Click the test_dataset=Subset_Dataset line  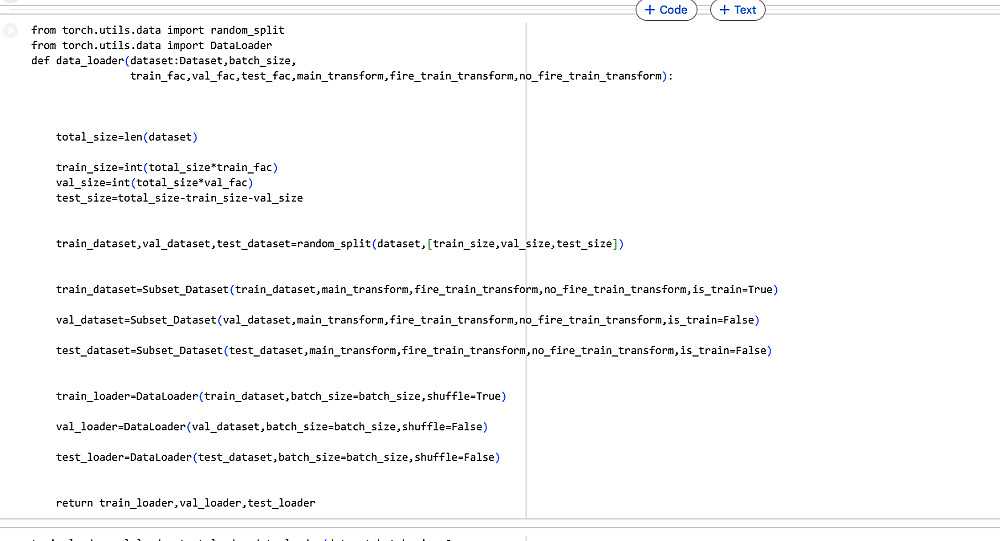tap(414, 351)
